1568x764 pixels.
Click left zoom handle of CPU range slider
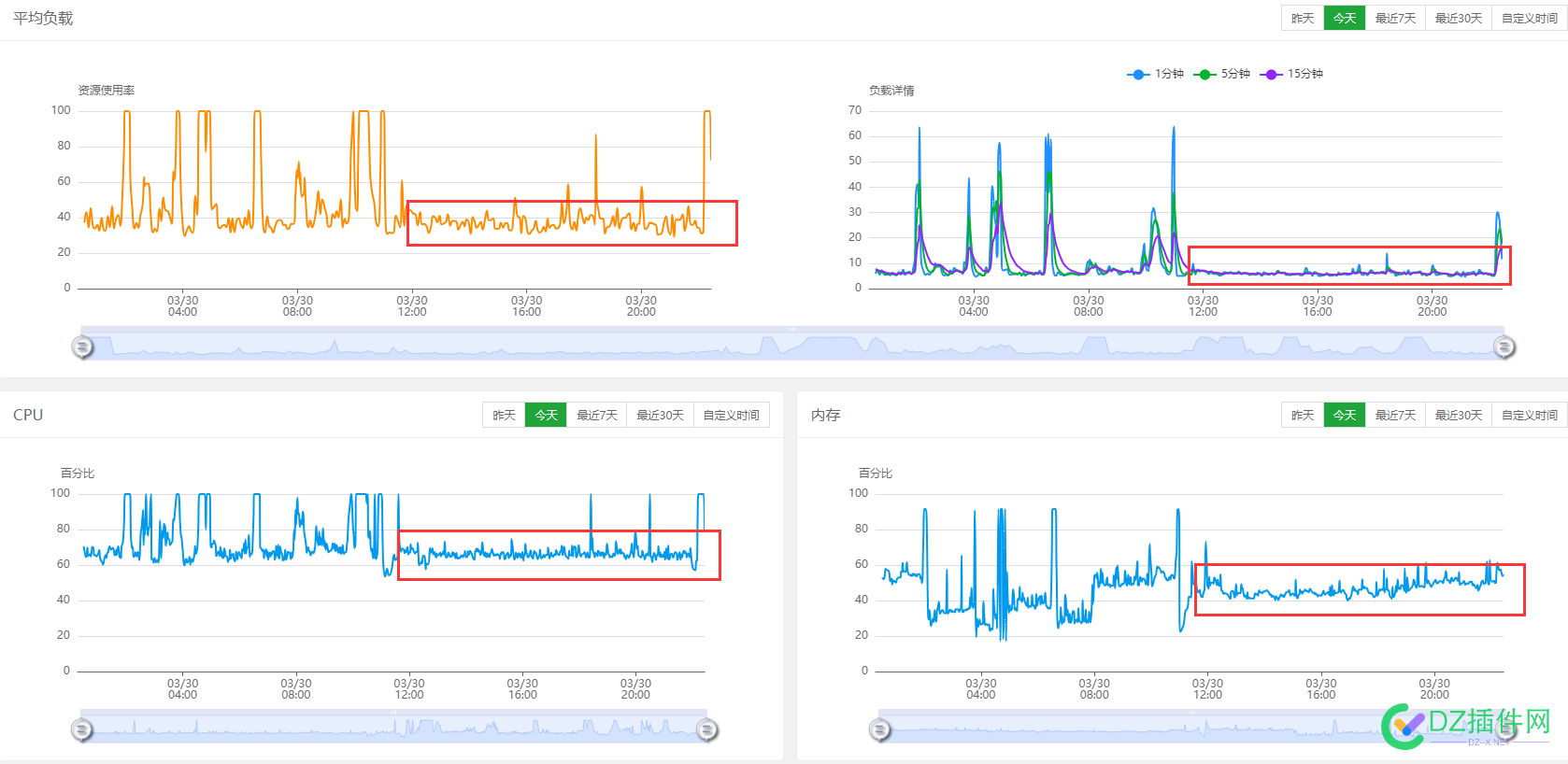coord(82,729)
